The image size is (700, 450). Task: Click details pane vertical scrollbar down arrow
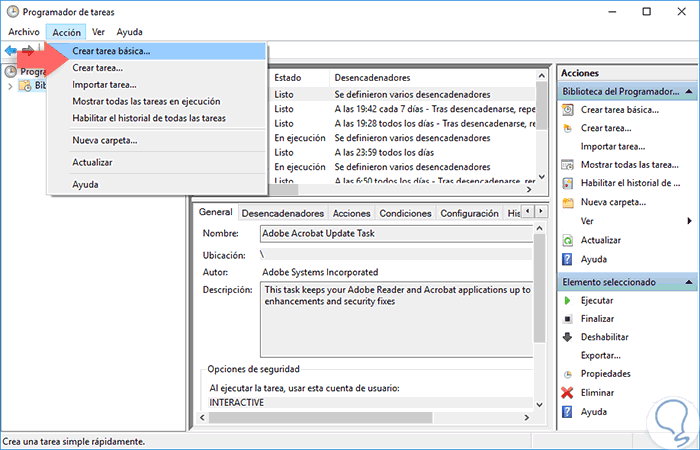point(539,405)
